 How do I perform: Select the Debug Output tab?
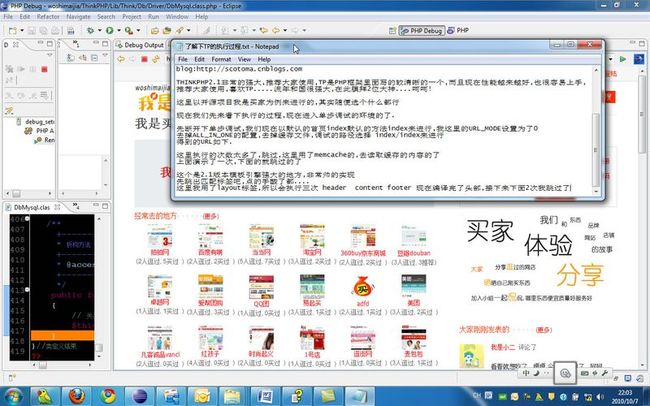click(140, 45)
